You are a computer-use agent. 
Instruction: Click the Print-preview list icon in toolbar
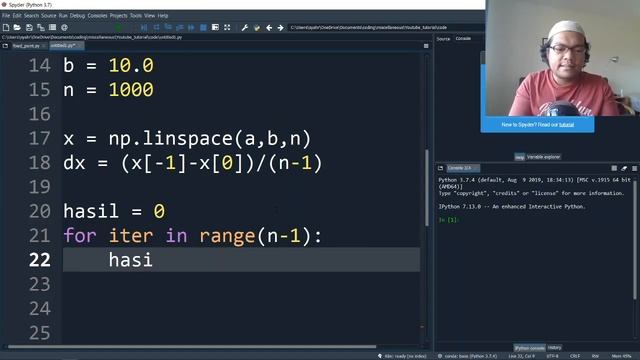click(52, 27)
